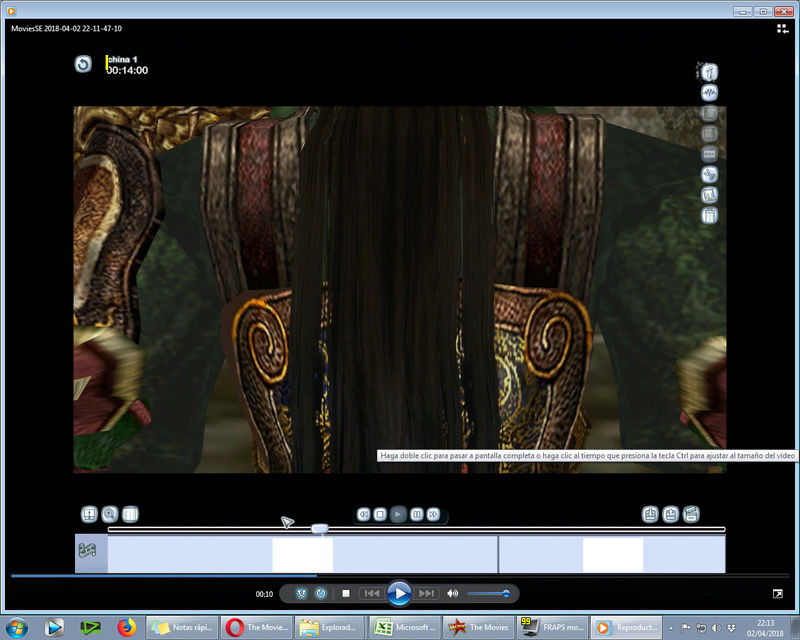The width and height of the screenshot is (800, 640).
Task: Click the circular undo arrow icon
Action: click(x=83, y=64)
